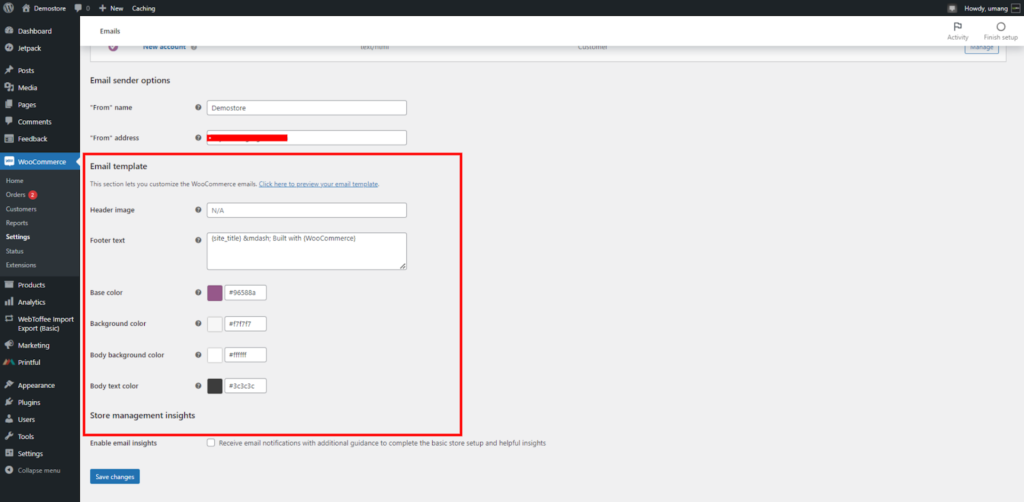
Task: Click help icon next to Base color
Action: point(199,292)
